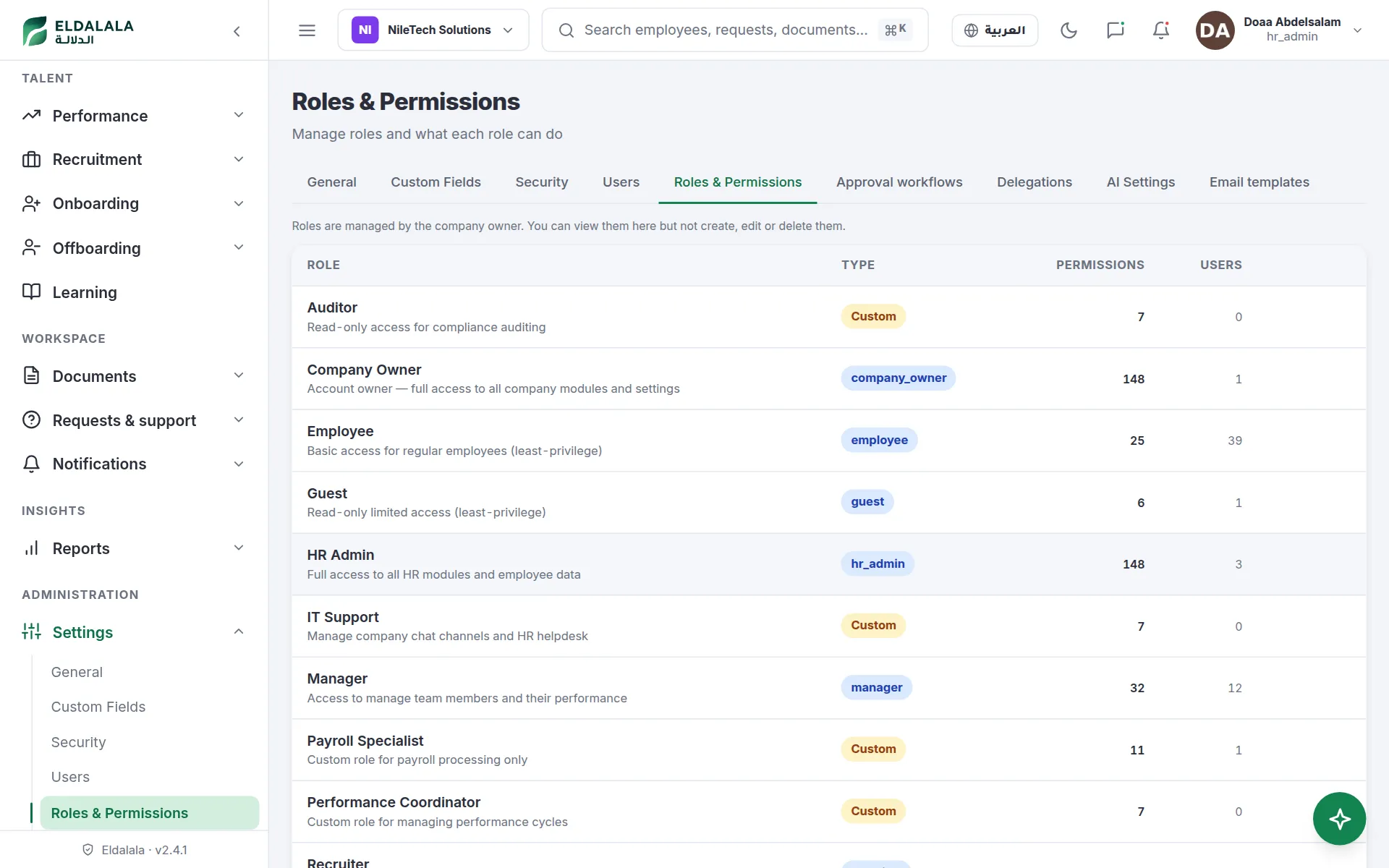Click the Custom badge for Auditor
Viewport: 1389px width, 868px height.
click(x=873, y=316)
